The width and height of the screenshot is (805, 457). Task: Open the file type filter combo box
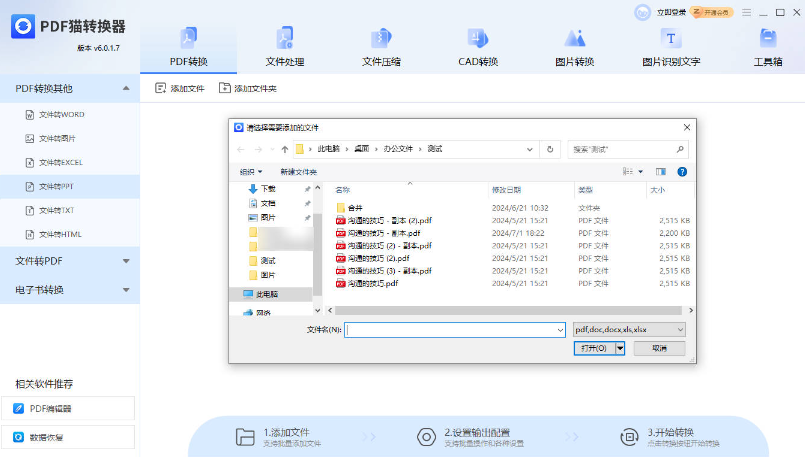point(629,330)
